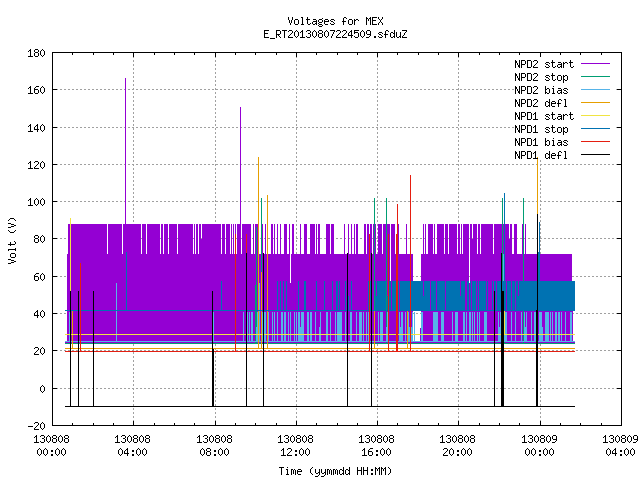Click the 130808 12:00 x-axis tick label
Viewport: 640px width, 480px height.
pyautogui.click(x=295, y=445)
